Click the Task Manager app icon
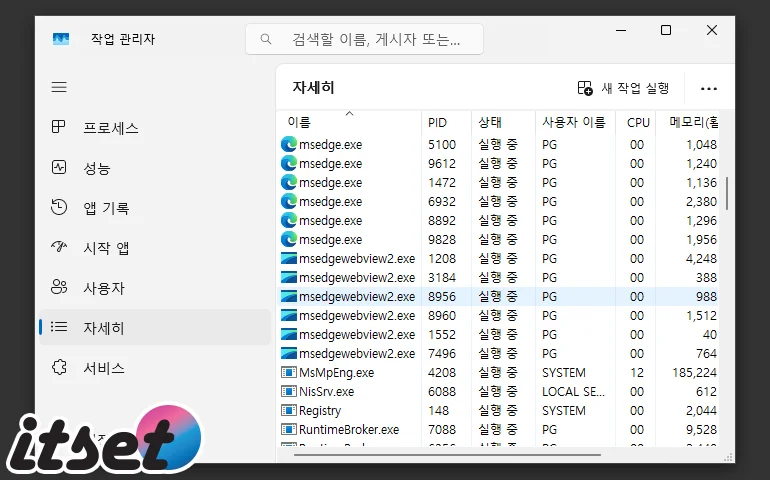This screenshot has width=770, height=480. click(x=61, y=39)
